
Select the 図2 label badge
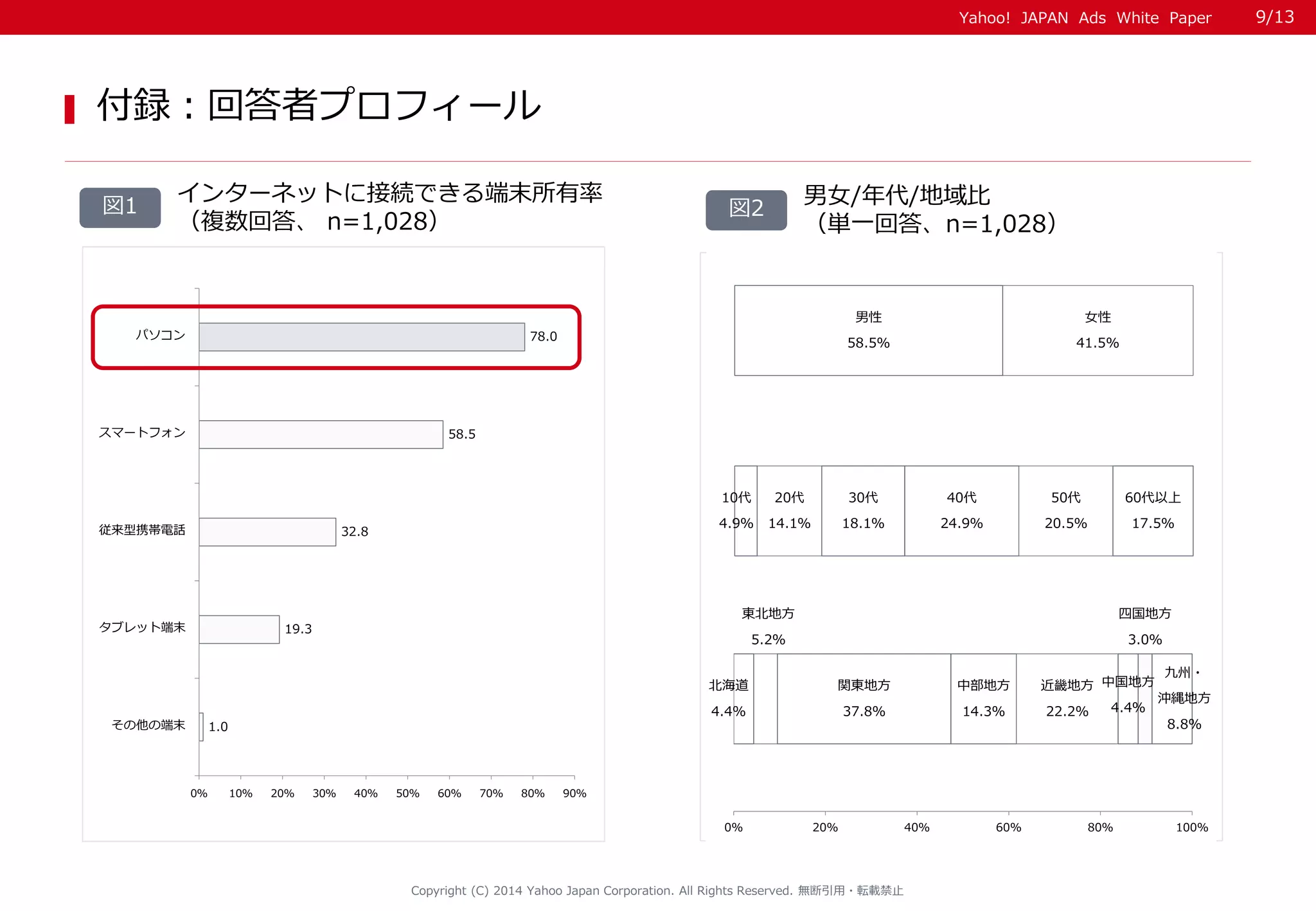746,209
